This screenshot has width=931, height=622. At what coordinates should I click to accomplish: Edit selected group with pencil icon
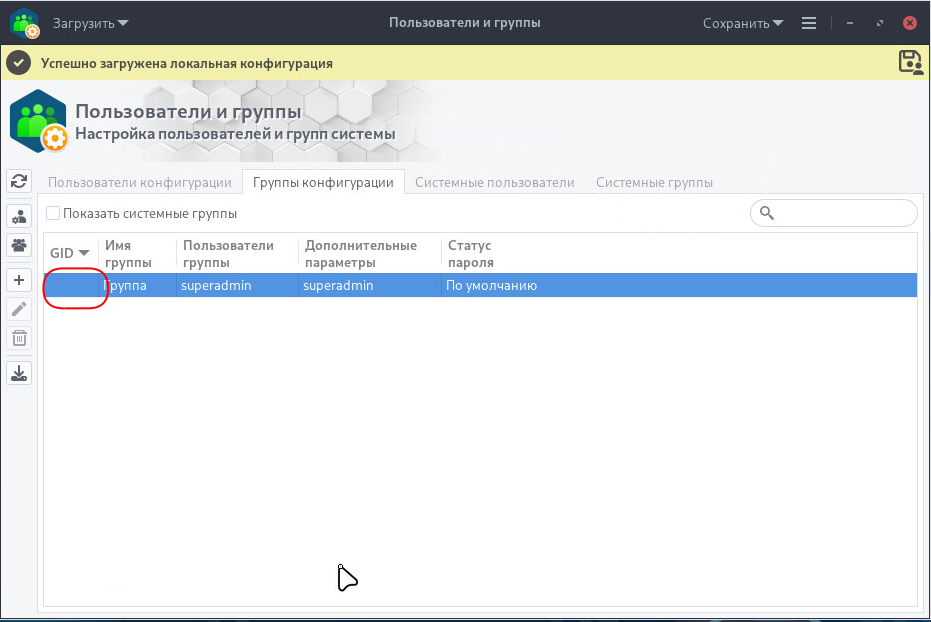point(19,309)
